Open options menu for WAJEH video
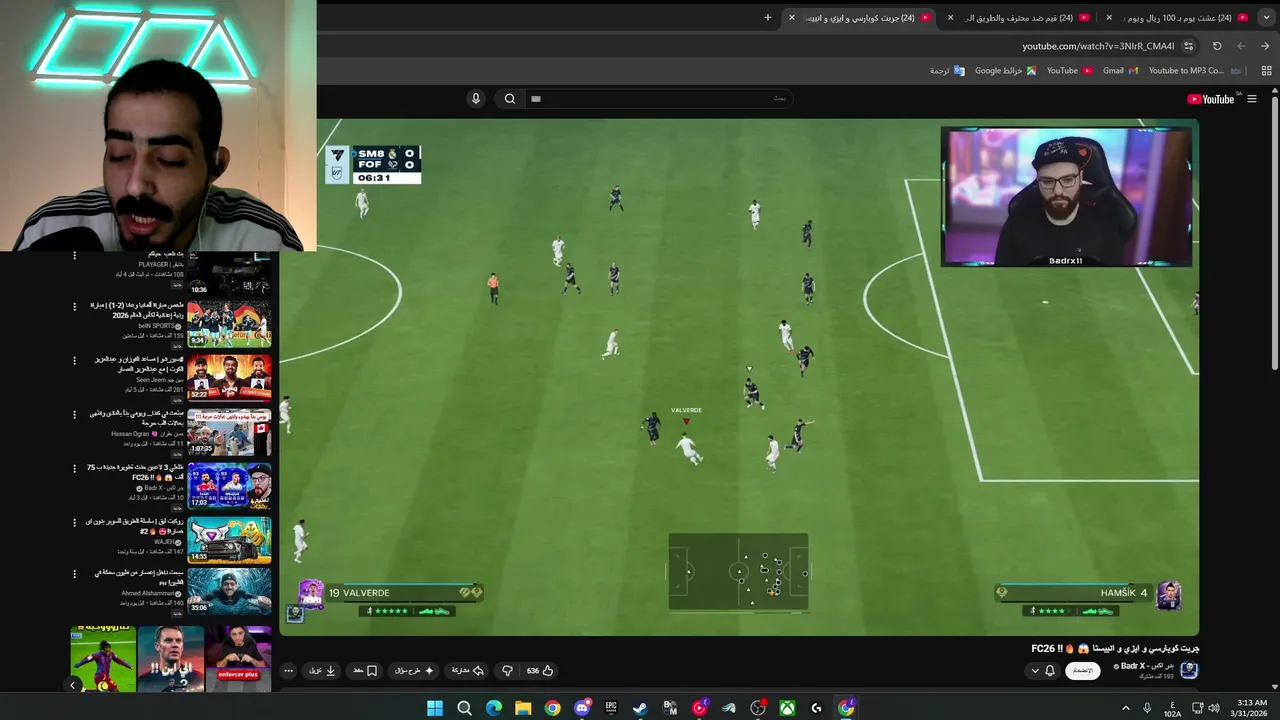 click(74, 522)
